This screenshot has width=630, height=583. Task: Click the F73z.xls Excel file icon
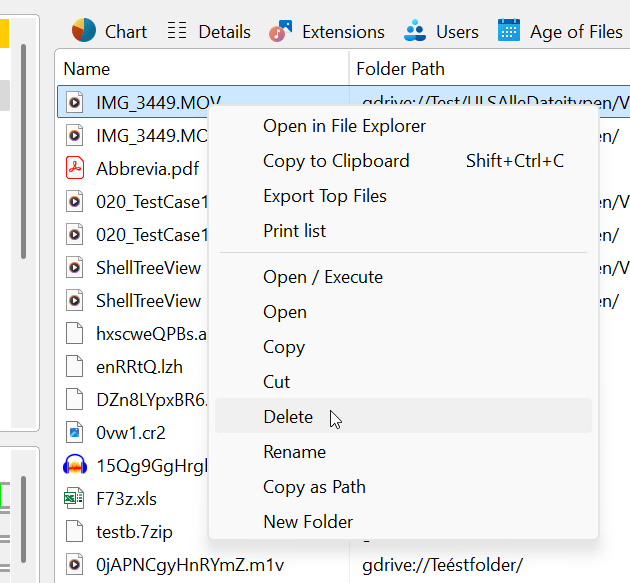(x=75, y=498)
